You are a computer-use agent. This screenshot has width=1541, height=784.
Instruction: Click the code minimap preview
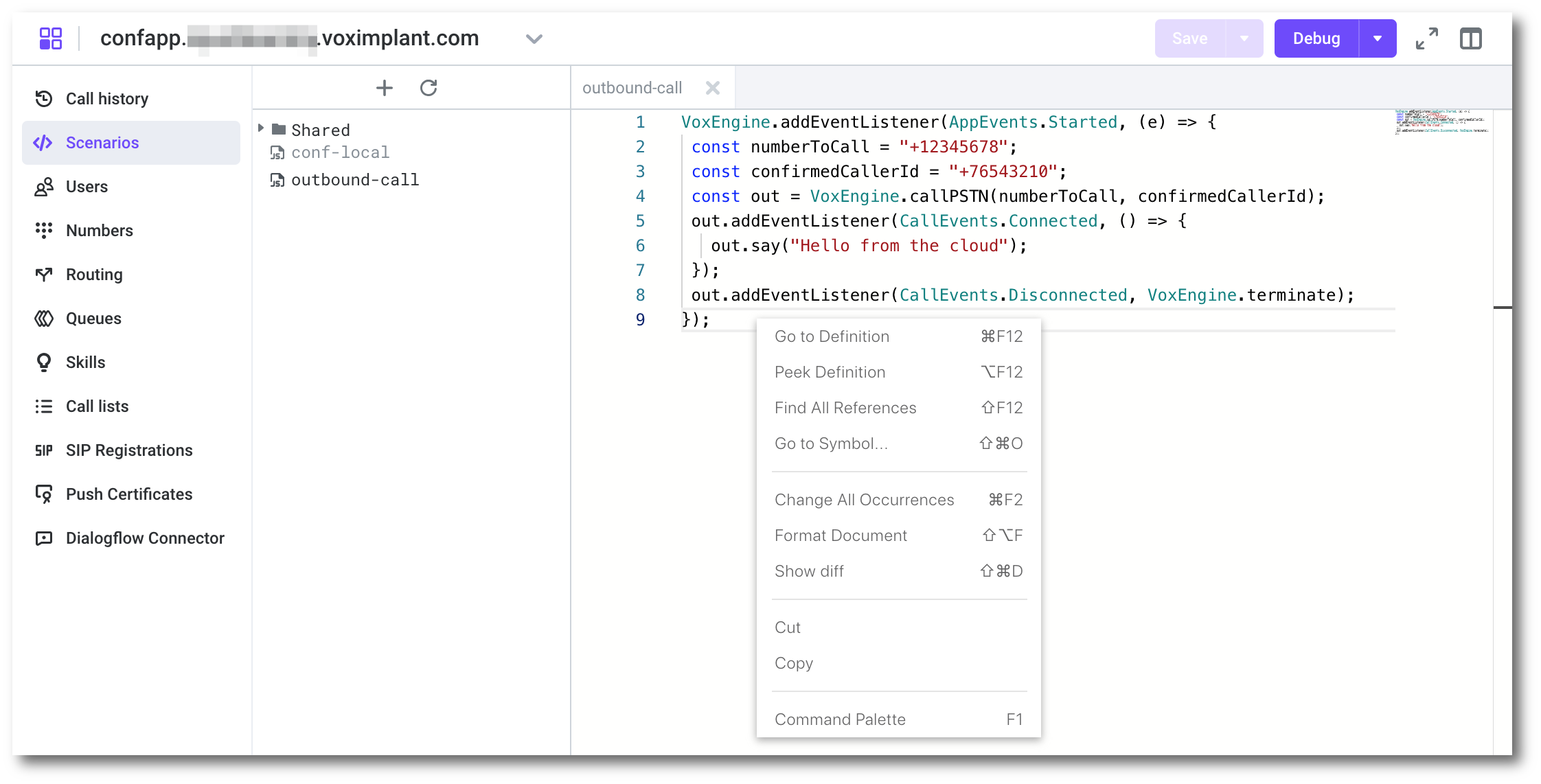coord(1441,122)
